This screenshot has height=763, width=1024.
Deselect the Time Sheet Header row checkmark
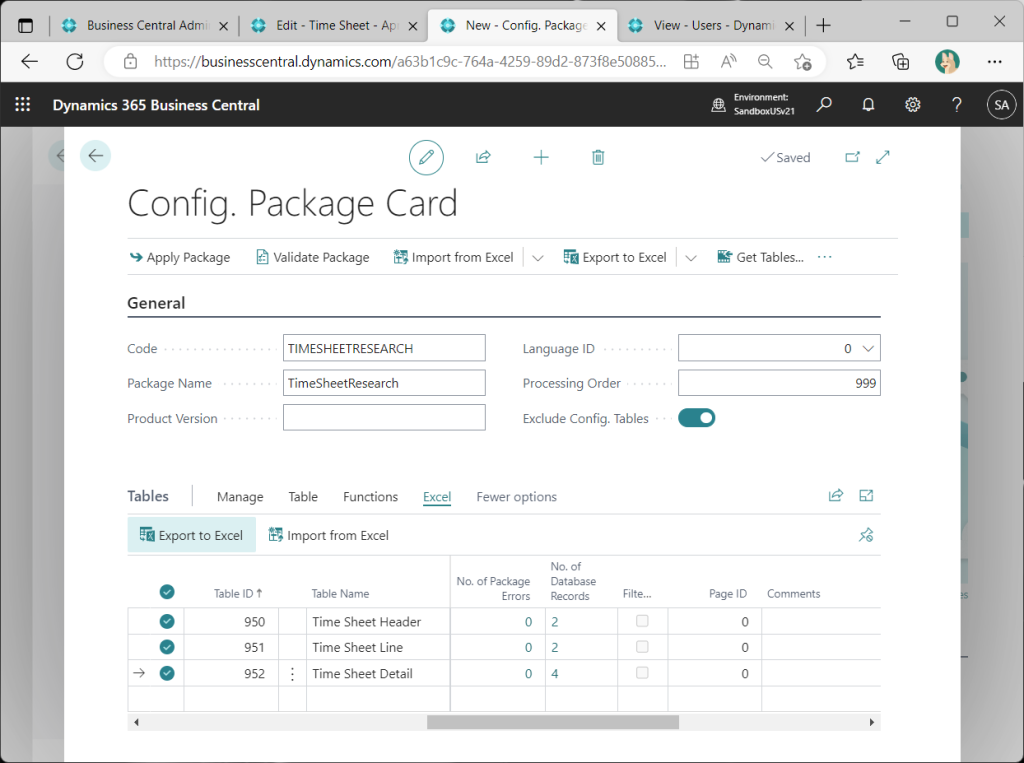167,621
